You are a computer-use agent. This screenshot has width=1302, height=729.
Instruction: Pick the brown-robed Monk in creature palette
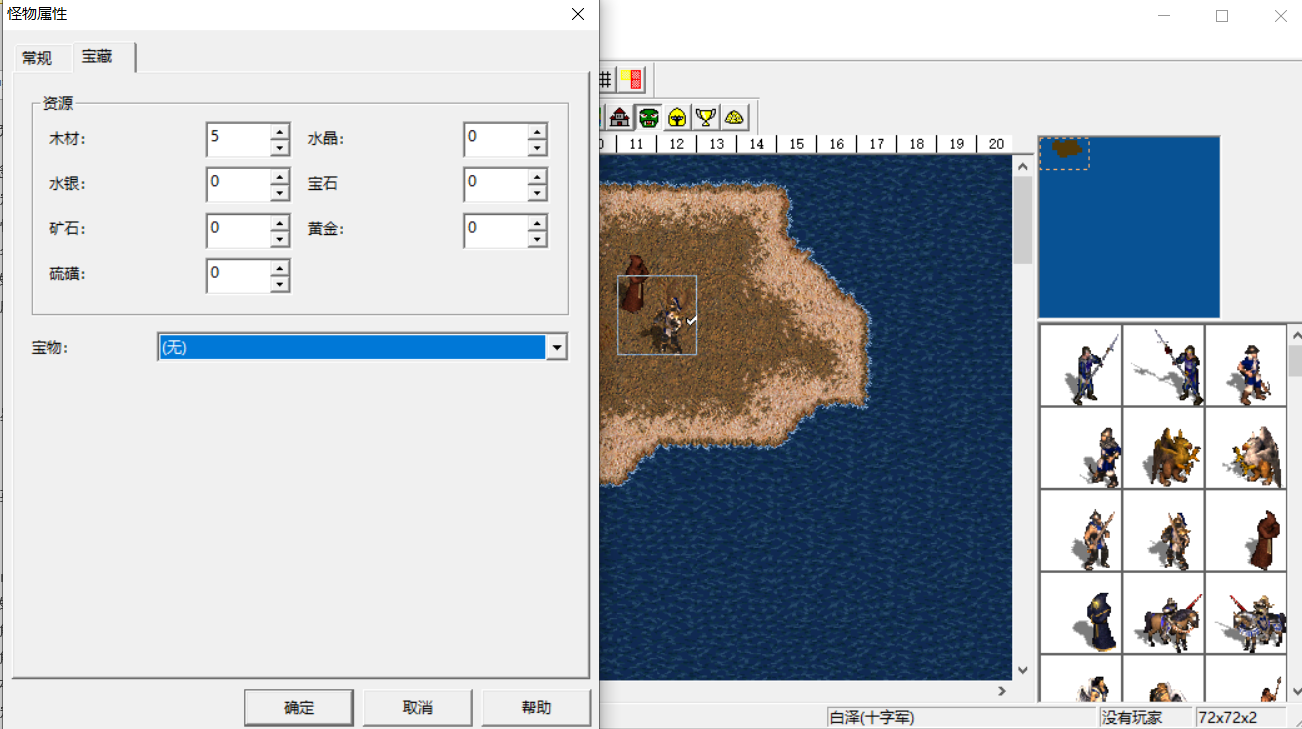[x=1245, y=530]
